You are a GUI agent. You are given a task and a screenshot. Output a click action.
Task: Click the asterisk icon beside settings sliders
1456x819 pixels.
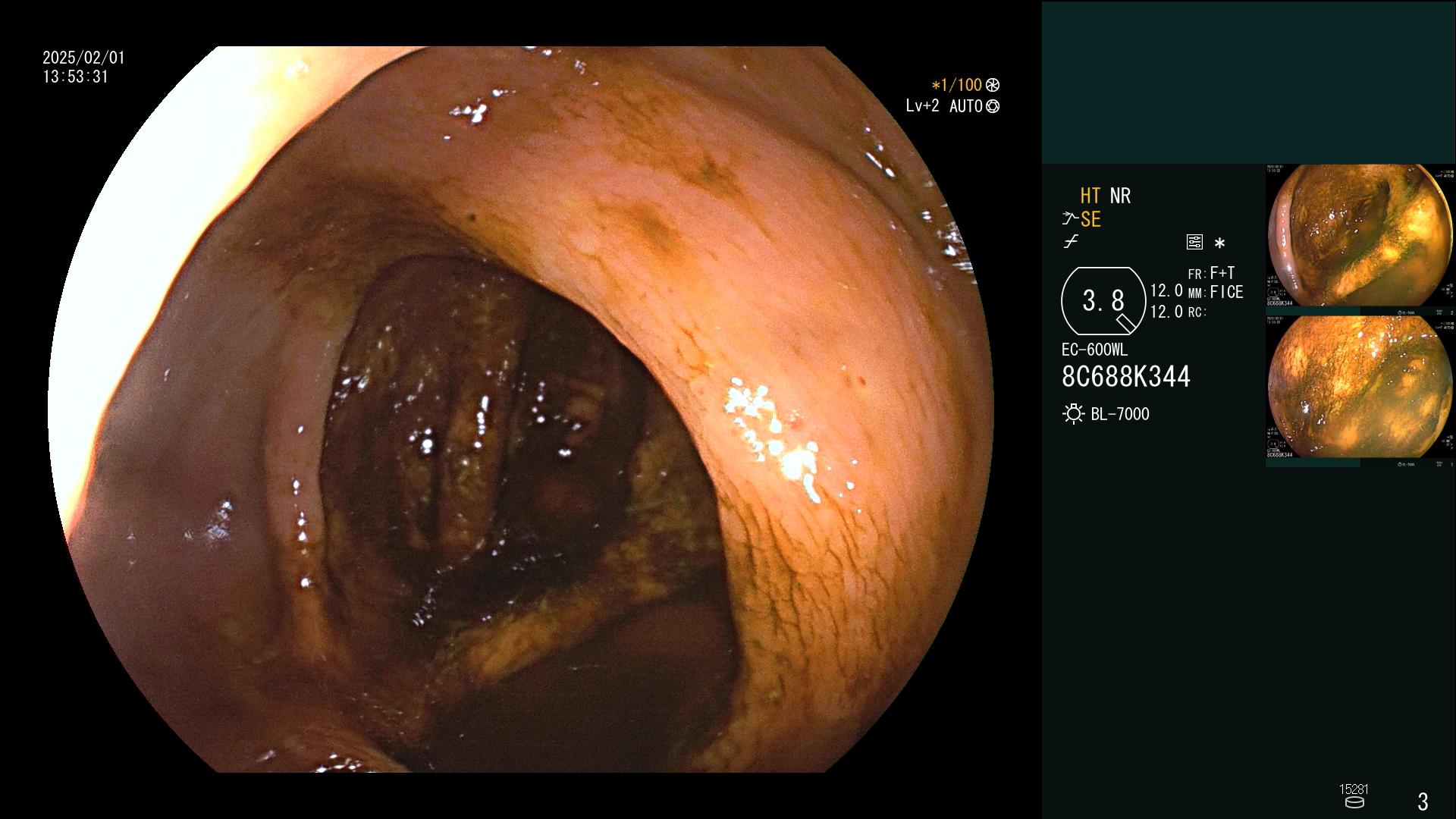[x=1219, y=243]
